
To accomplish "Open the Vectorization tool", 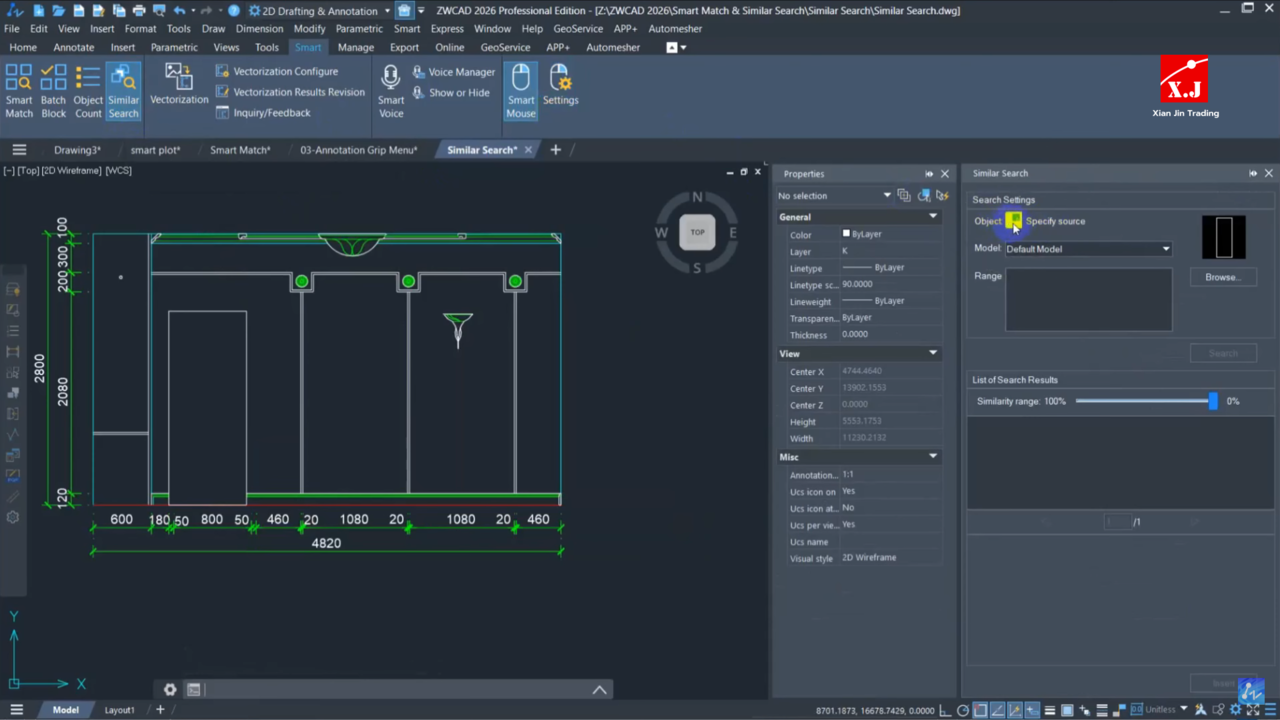I will tap(179, 84).
